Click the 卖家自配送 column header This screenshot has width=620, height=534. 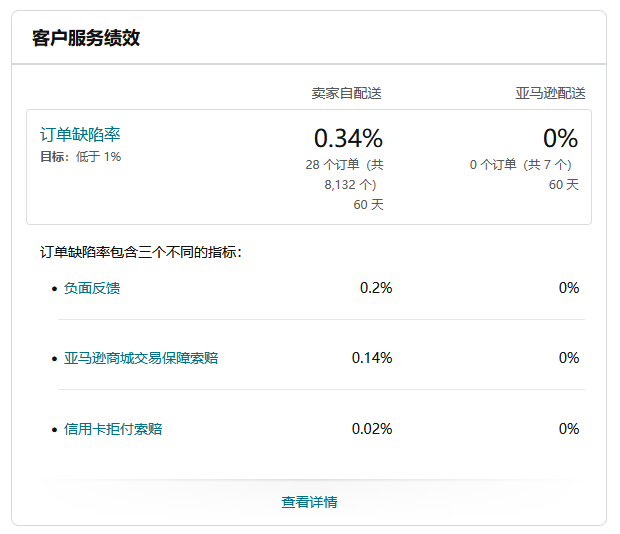point(346,93)
